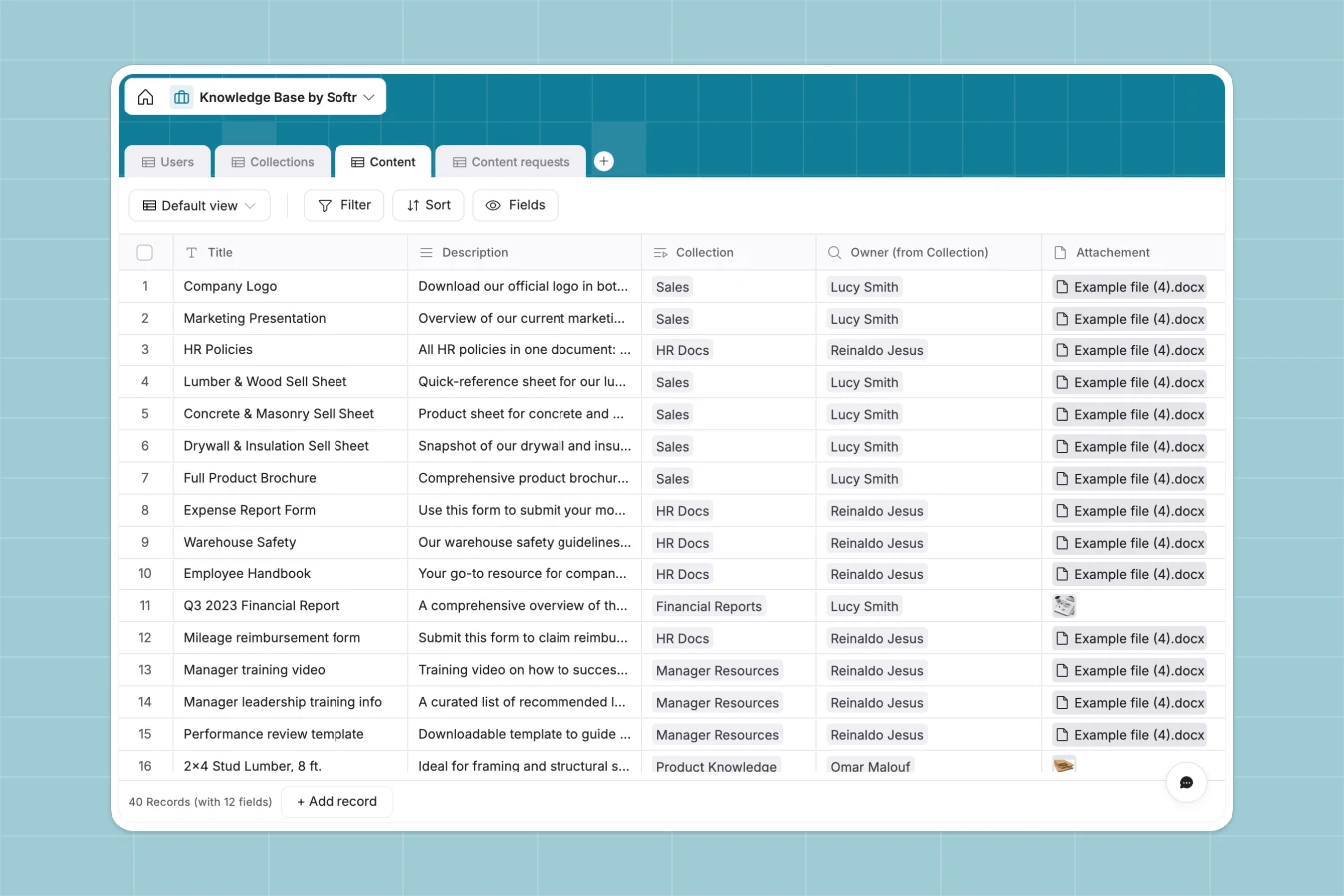Select the checkbox on the HR Policies row
1344x896 pixels.
[x=145, y=349]
